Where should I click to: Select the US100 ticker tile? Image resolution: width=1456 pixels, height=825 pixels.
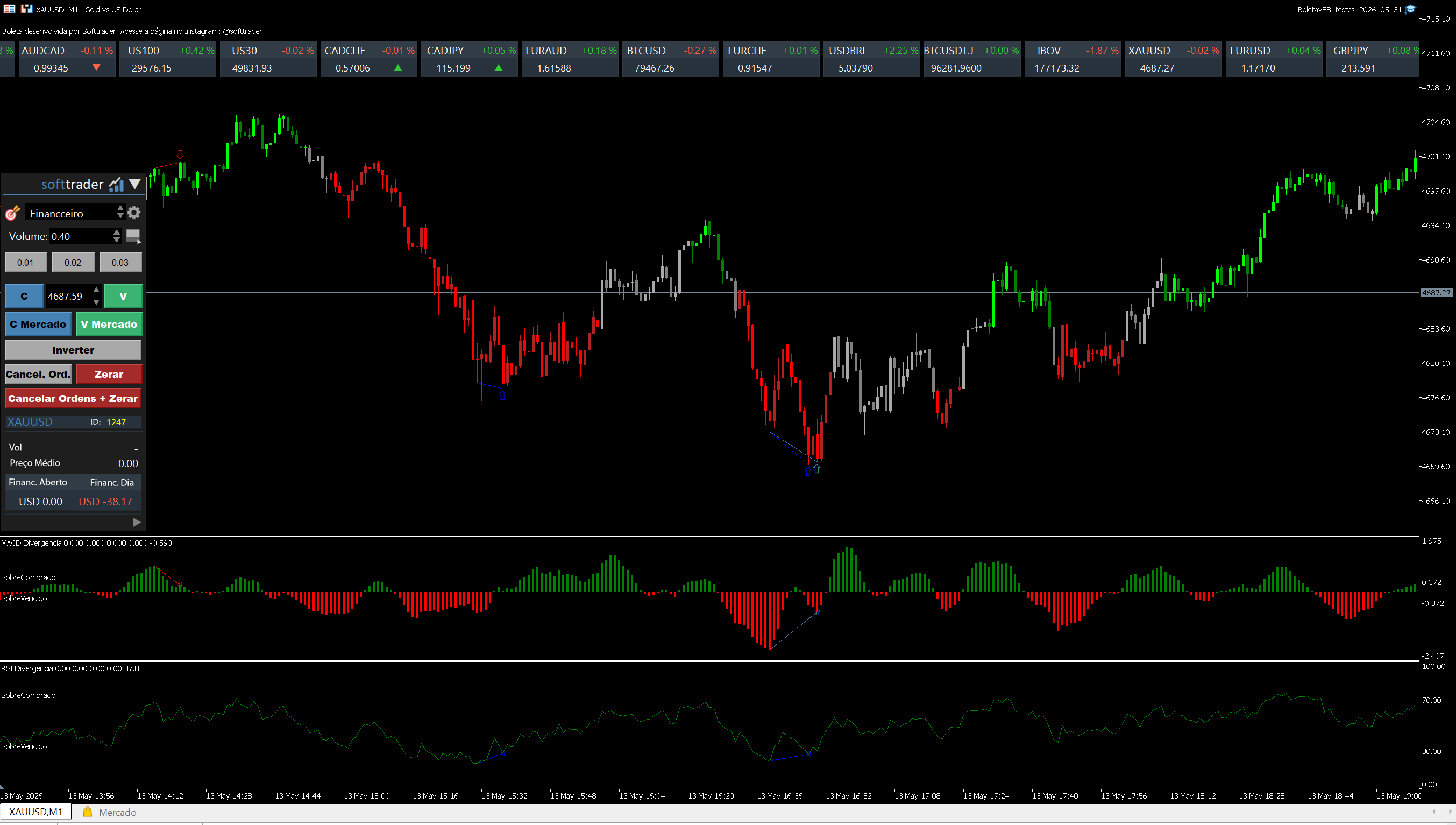168,59
